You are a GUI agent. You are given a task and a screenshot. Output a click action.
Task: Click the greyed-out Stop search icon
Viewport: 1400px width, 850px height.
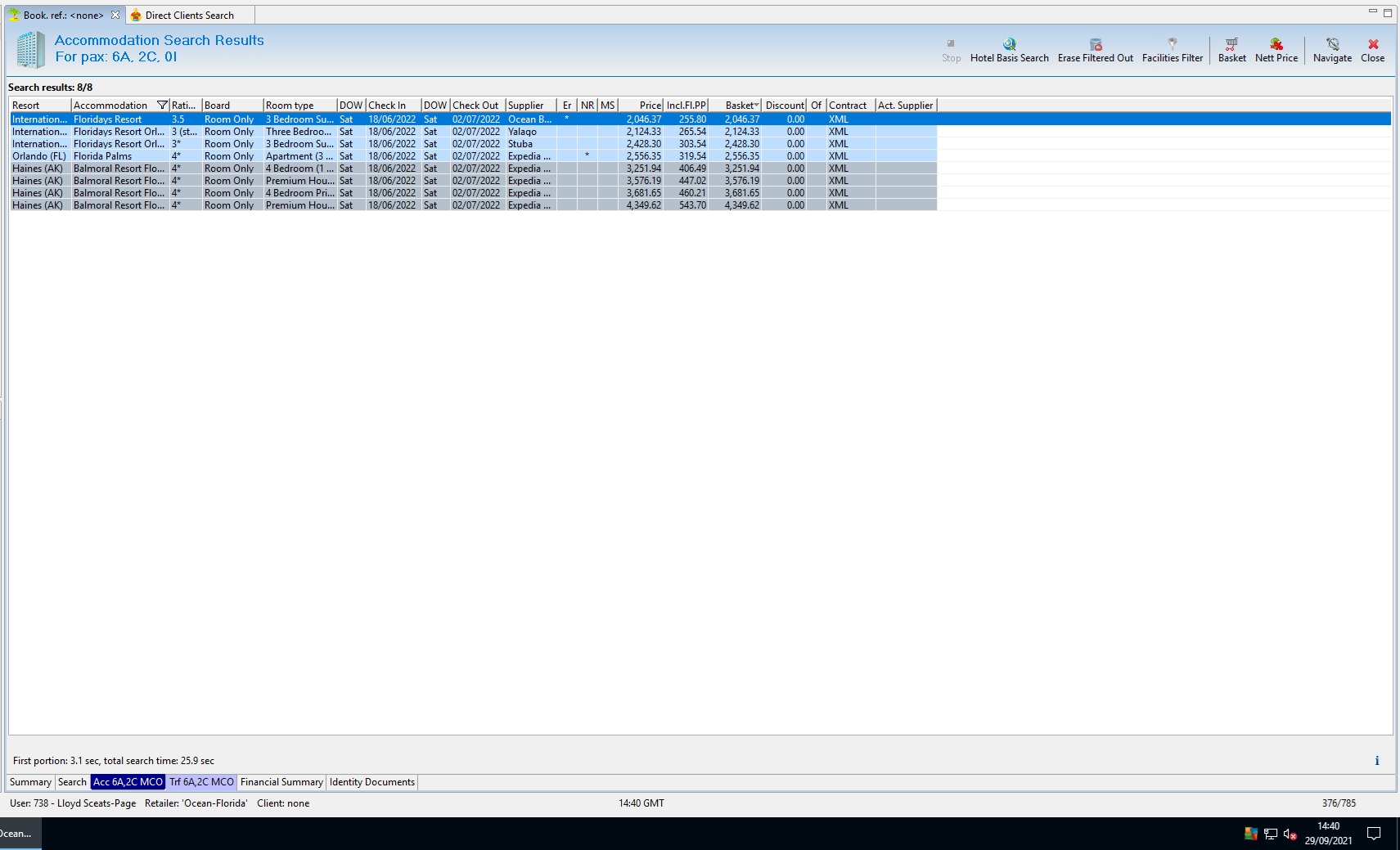[951, 44]
